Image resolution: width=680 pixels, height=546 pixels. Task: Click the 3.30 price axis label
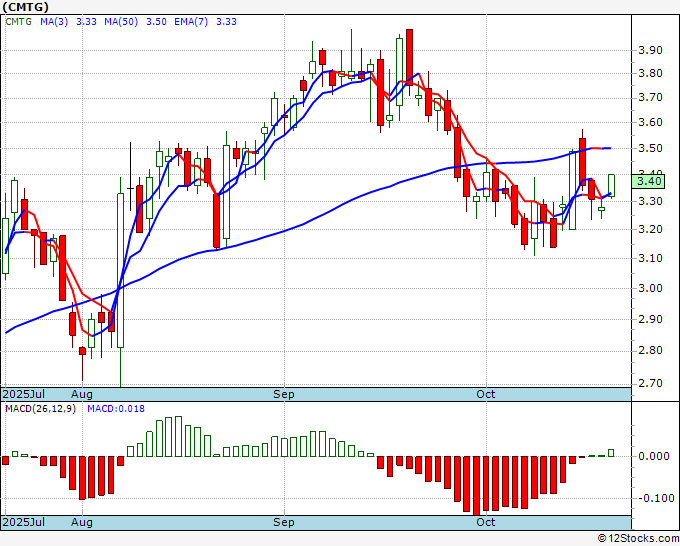point(650,201)
